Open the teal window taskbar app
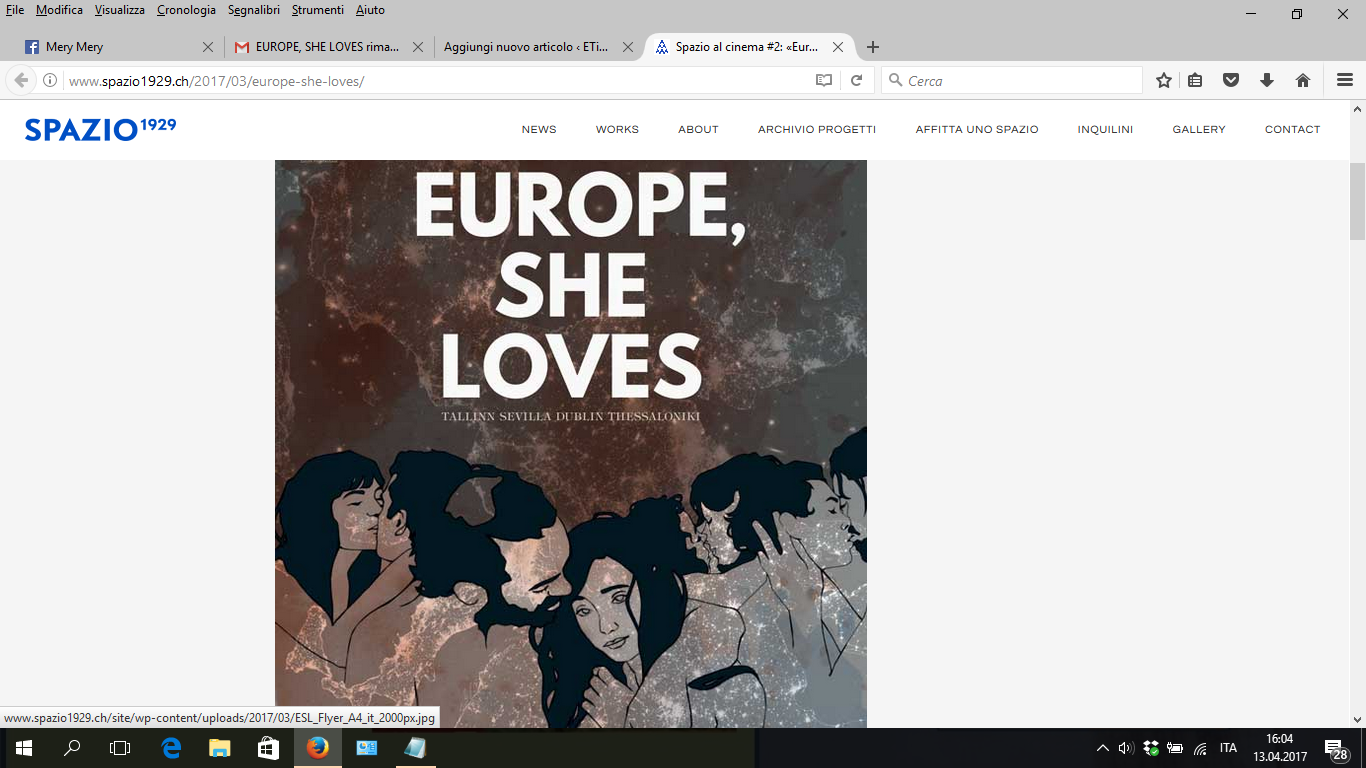Screen dimensions: 1366x768 pos(415,748)
